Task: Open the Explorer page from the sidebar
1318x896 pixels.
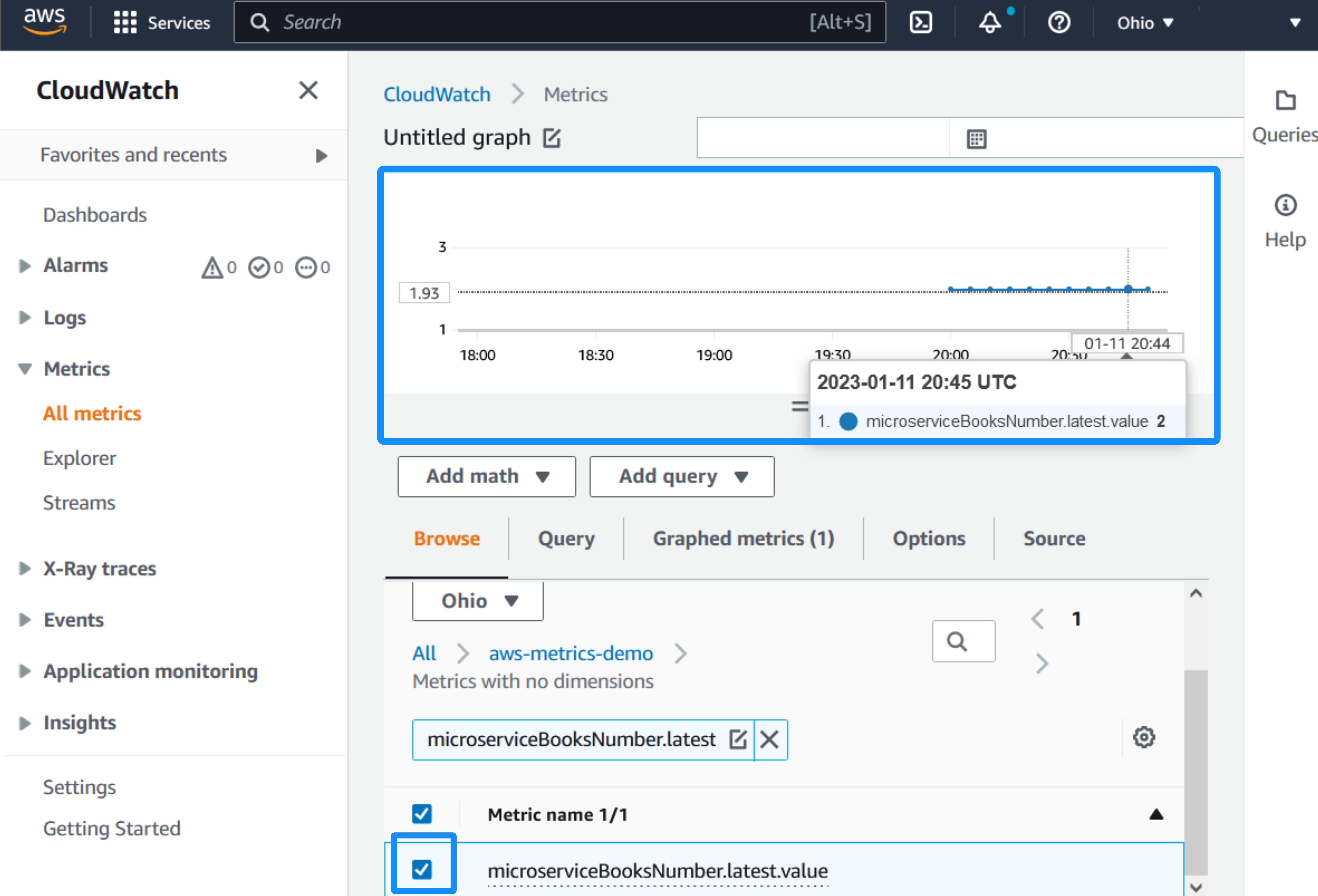Action: click(79, 458)
